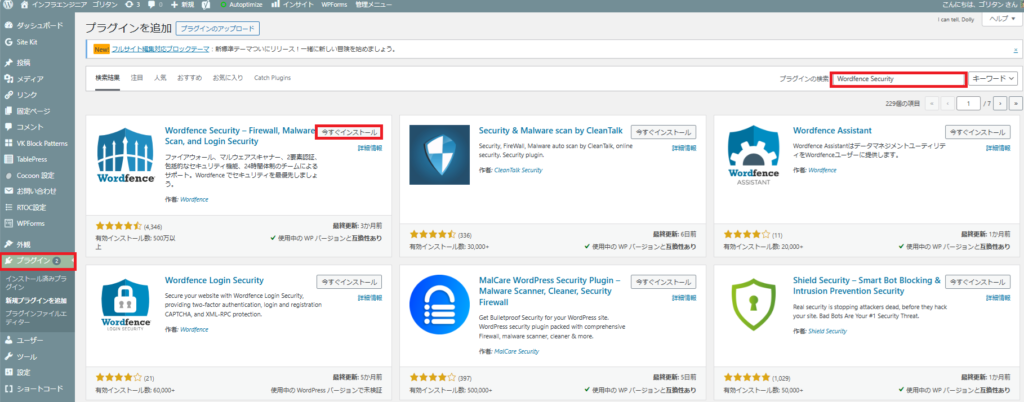1024x402 pixels.
Task: Switch to the 人気 tab
Action: tap(160, 78)
